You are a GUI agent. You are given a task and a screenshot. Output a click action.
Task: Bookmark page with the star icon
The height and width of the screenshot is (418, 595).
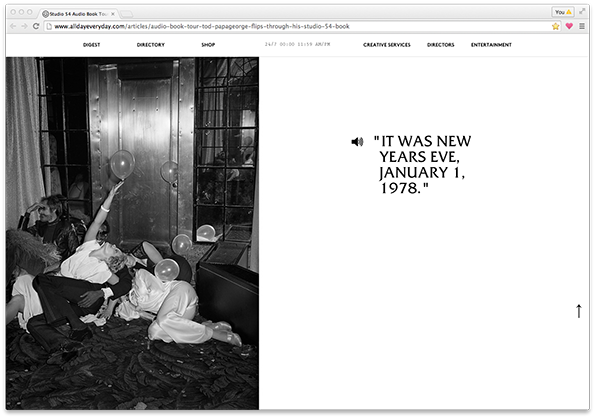point(556,26)
